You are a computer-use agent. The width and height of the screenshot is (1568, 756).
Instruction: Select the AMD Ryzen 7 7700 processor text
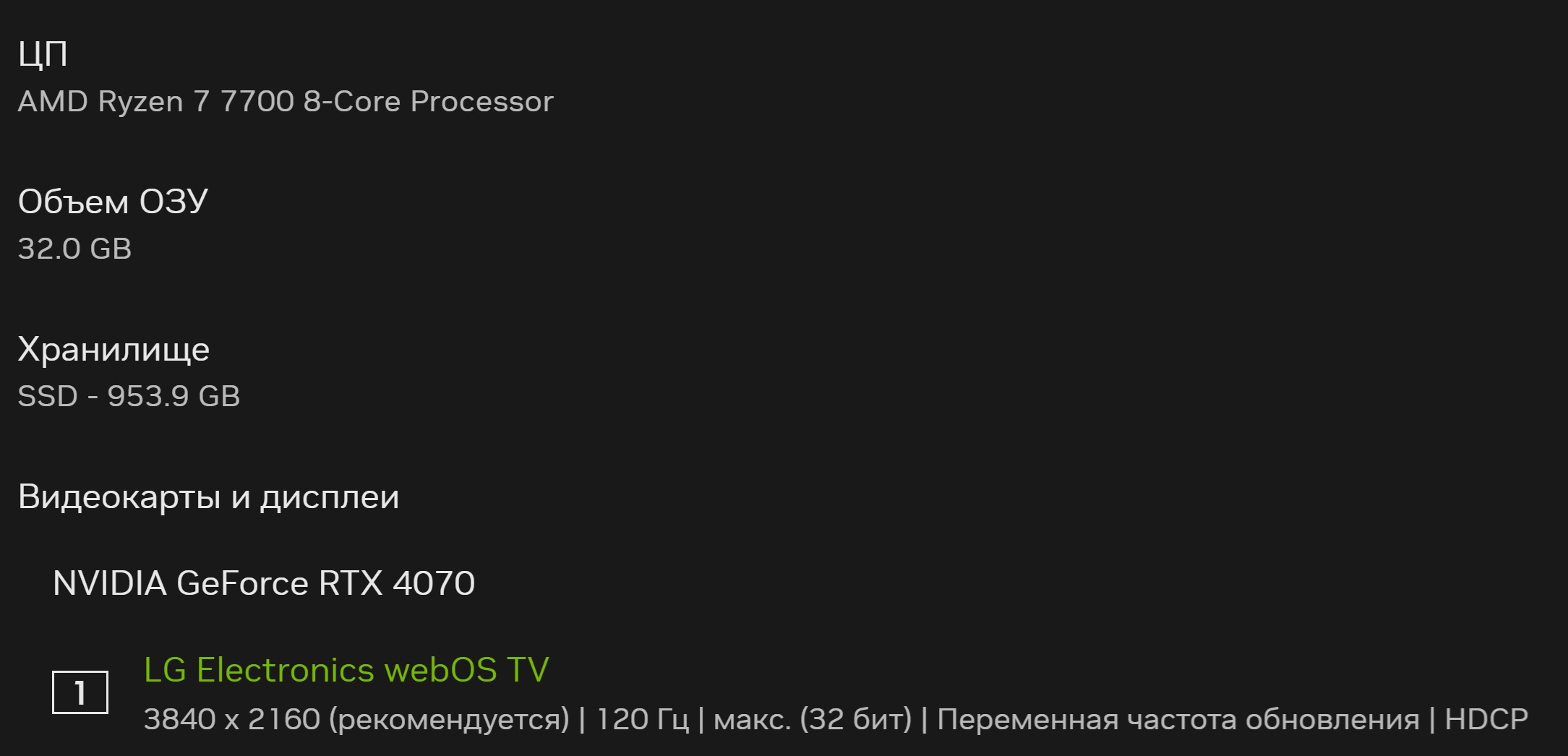click(286, 101)
